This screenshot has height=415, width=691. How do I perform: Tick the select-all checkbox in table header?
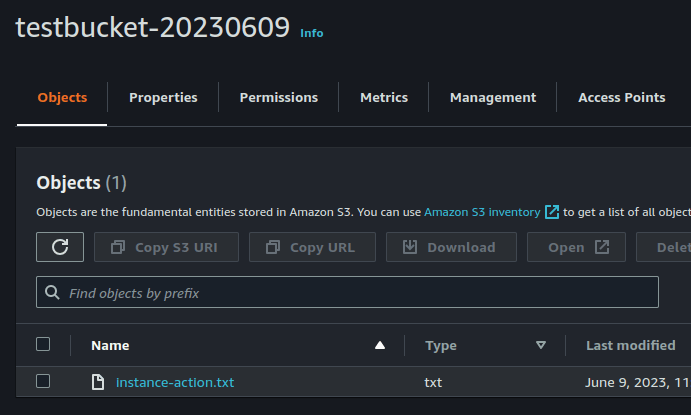point(43,344)
